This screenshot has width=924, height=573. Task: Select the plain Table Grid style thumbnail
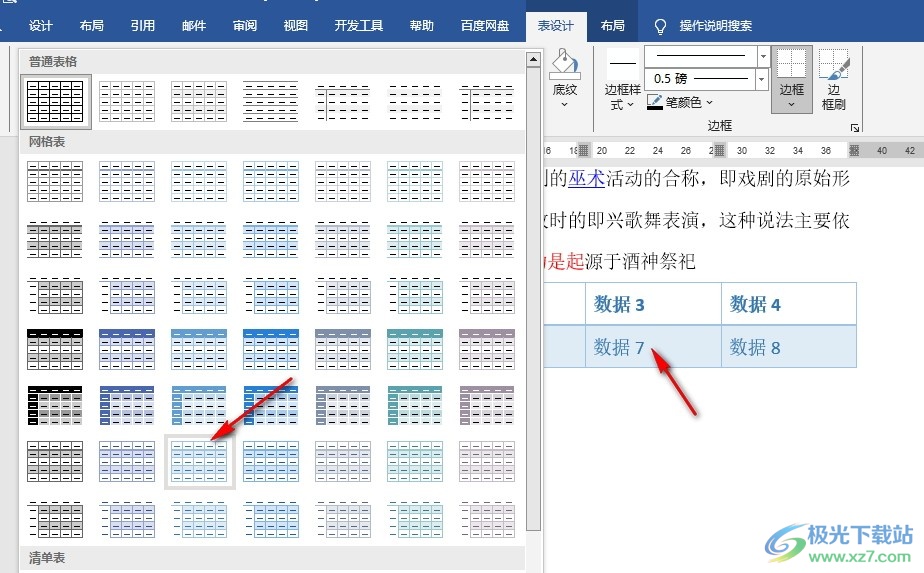click(x=55, y=101)
